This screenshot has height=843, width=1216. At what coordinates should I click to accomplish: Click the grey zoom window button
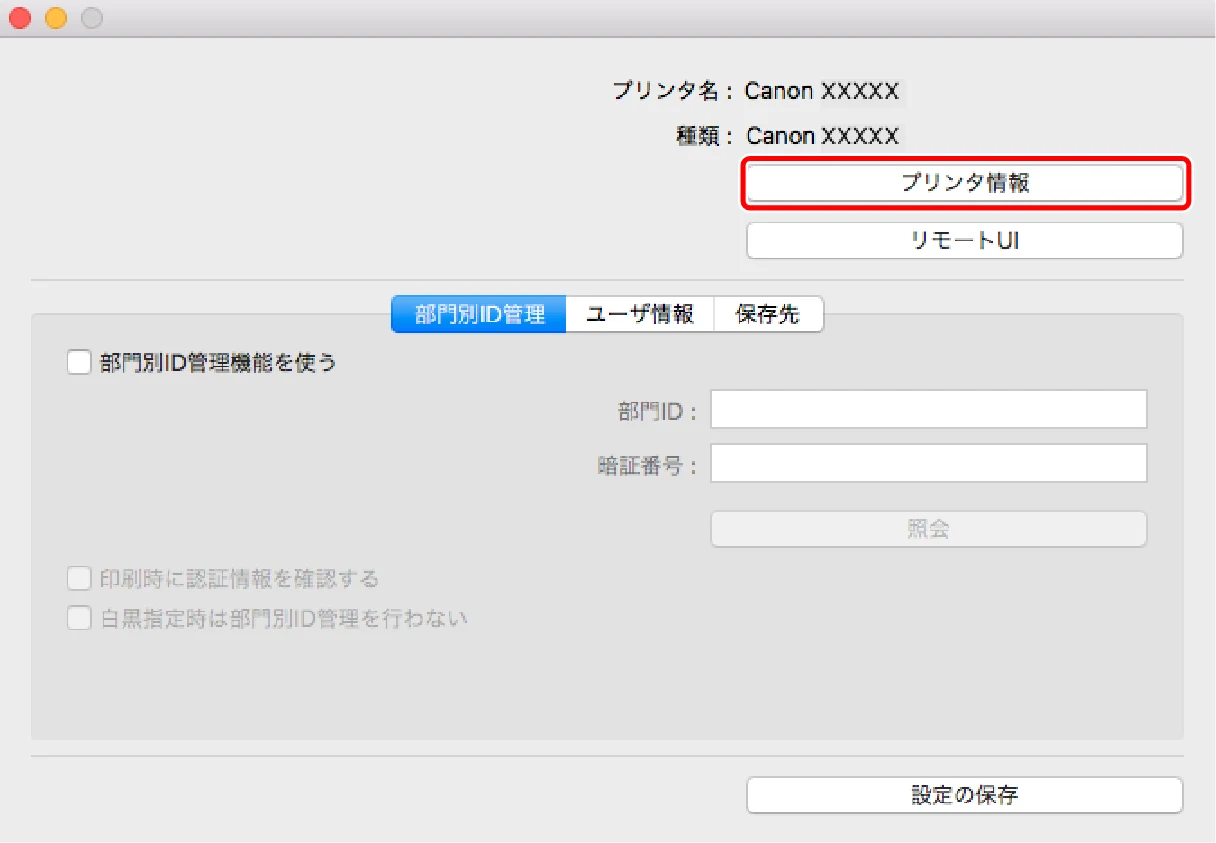91,18
